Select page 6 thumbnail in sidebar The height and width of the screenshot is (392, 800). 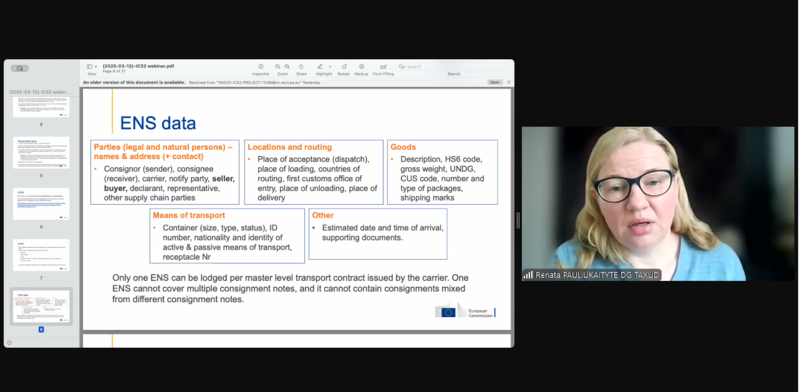(x=41, y=204)
